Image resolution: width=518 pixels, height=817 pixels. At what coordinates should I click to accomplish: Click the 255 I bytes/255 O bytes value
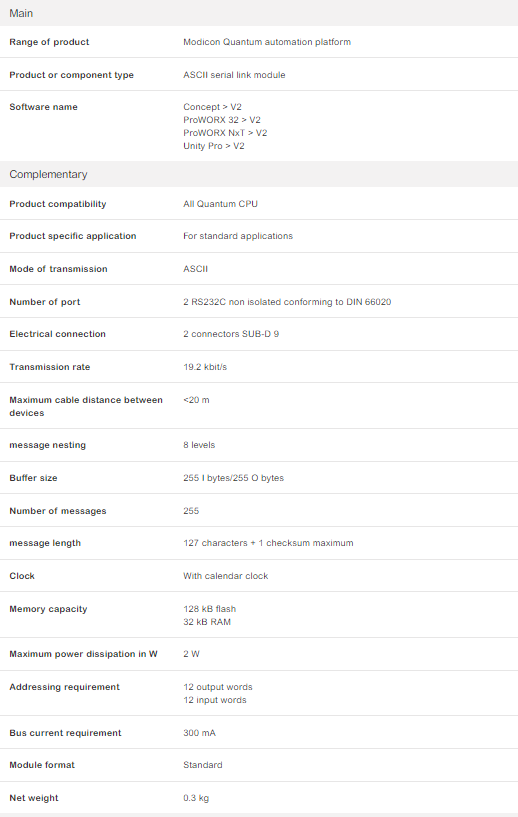tap(233, 478)
